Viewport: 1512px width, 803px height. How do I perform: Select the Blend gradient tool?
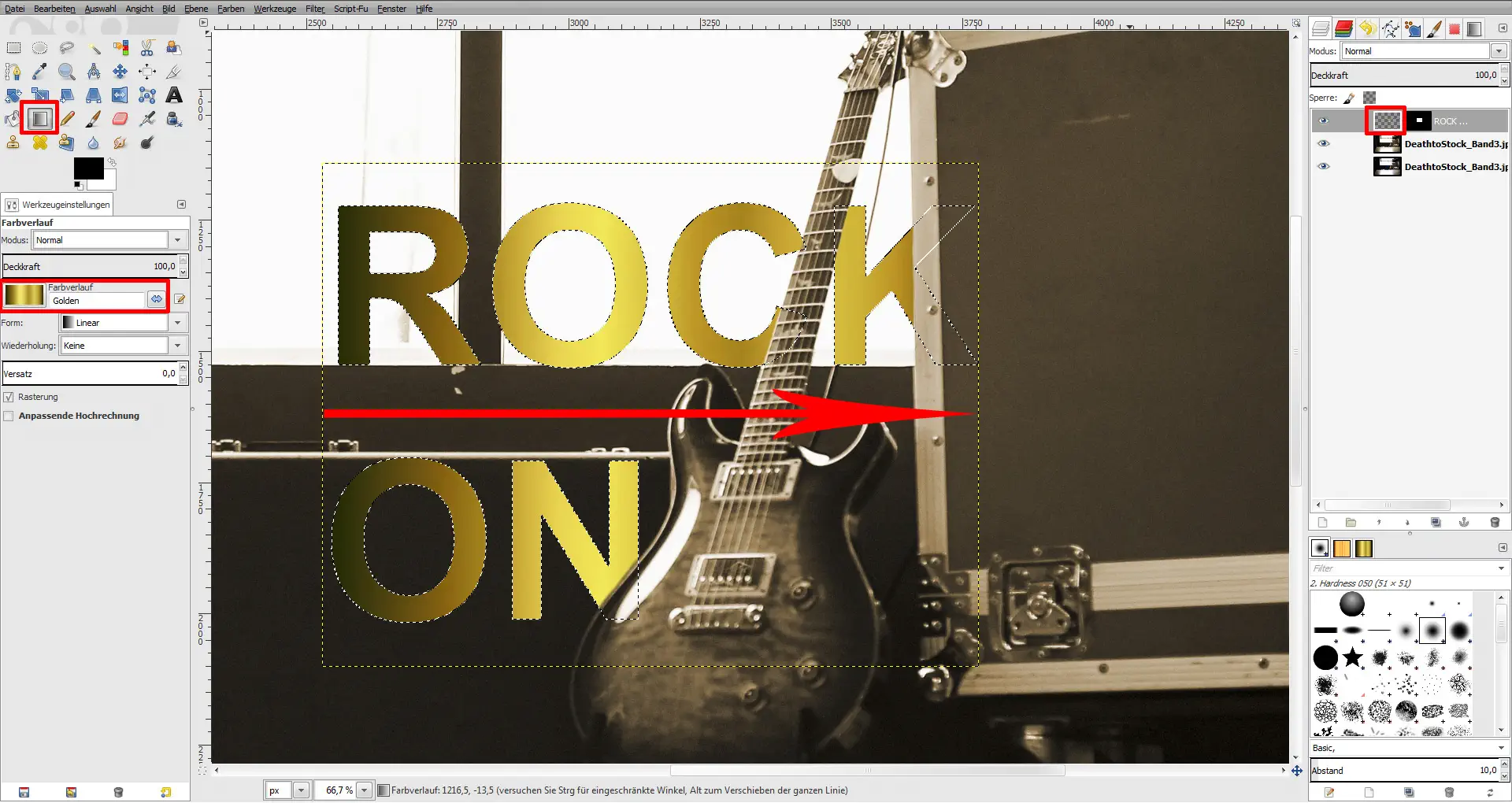tap(39, 119)
